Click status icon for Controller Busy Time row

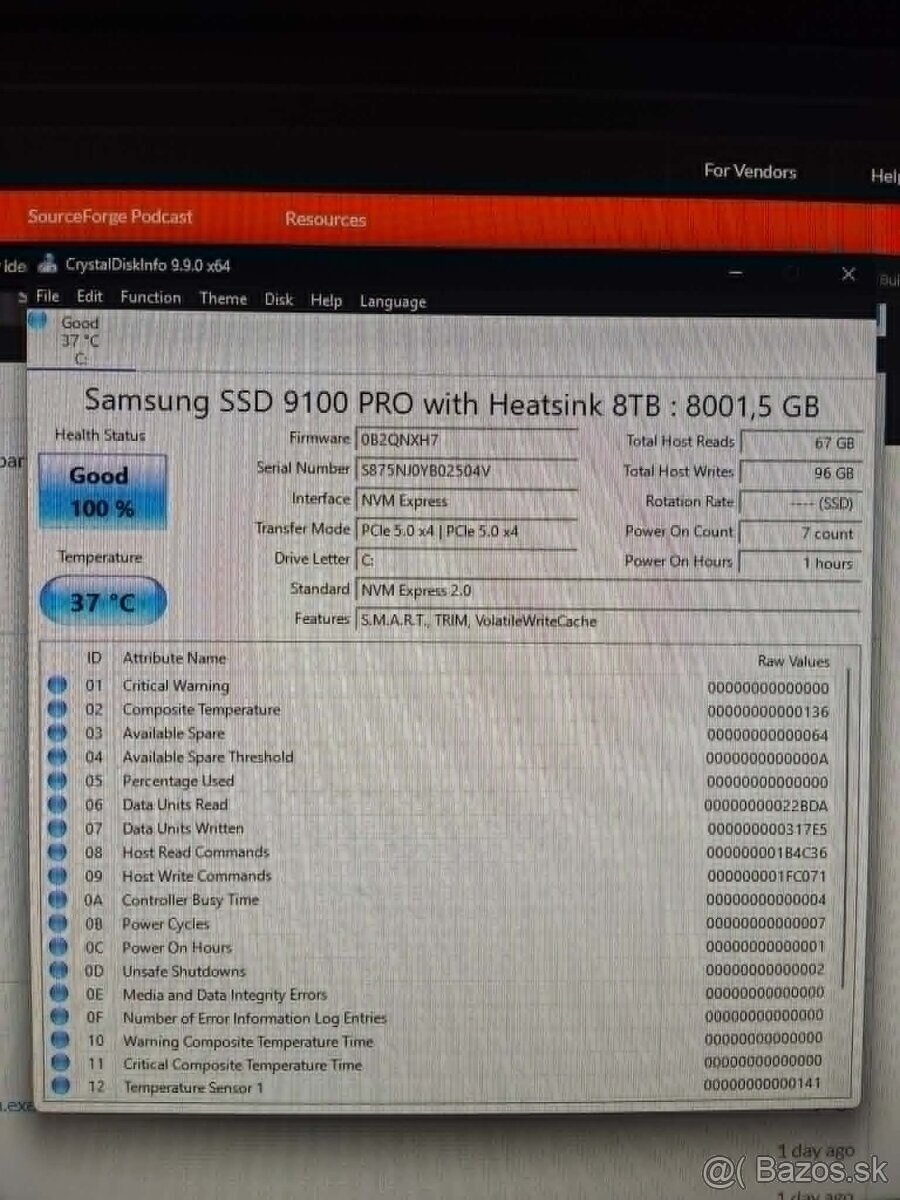[57, 900]
